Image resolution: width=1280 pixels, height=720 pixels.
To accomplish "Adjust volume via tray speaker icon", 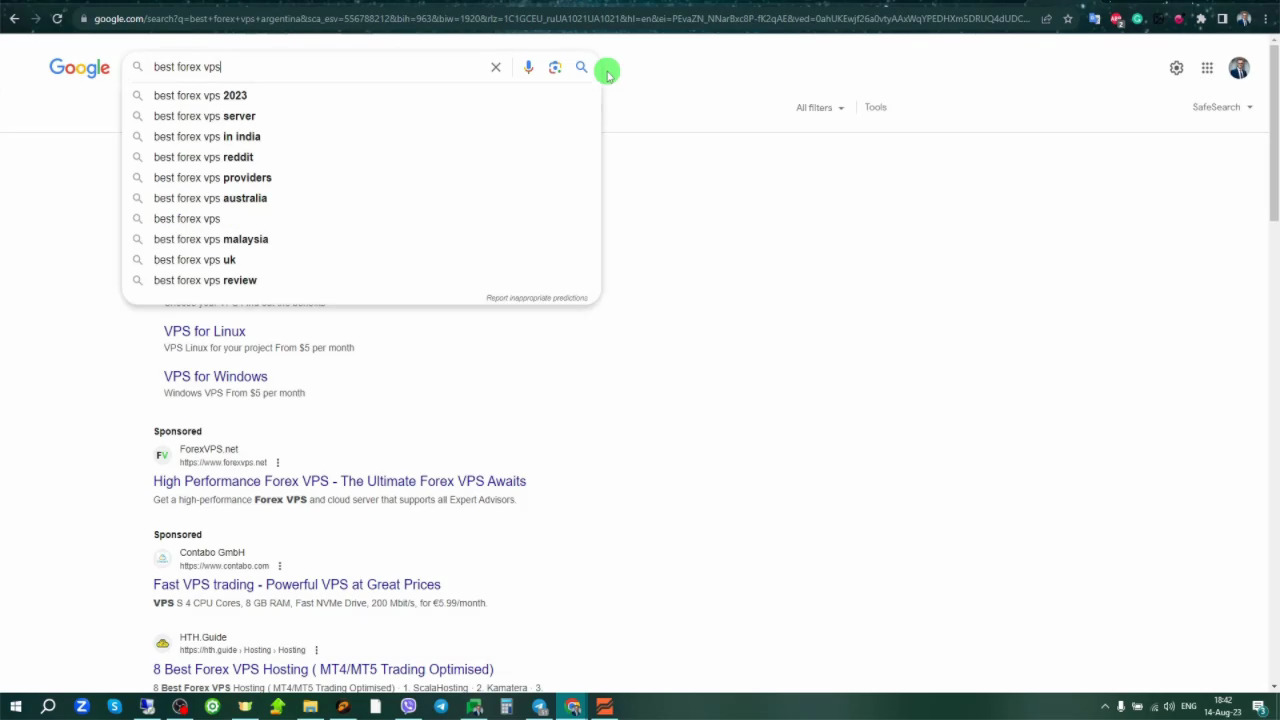I will point(1169,707).
